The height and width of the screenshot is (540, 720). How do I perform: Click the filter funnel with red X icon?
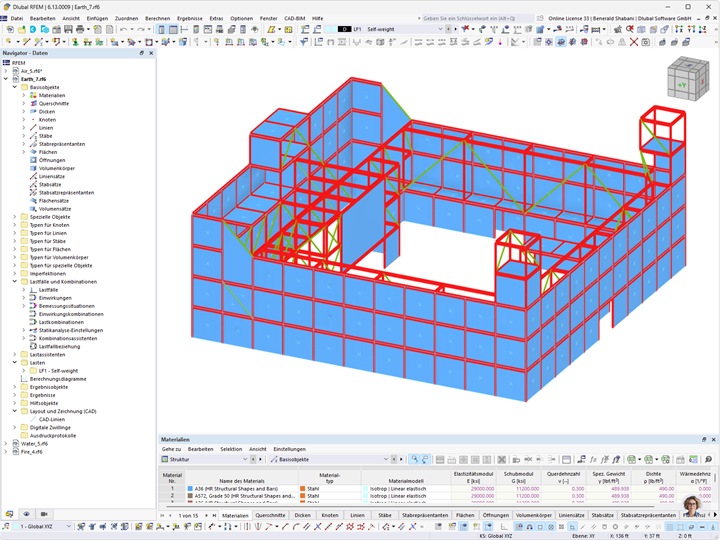click(x=465, y=29)
